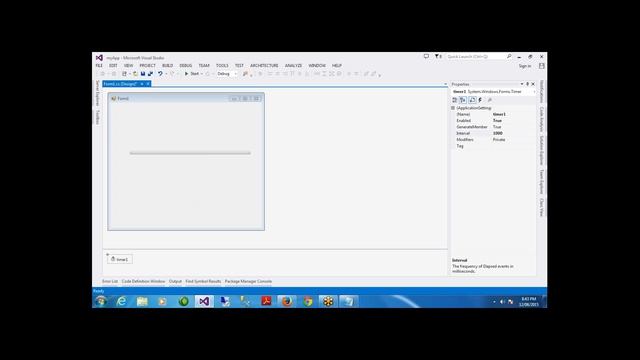Viewport: 640px width, 360px height.
Task: Open the TEST menu
Action: point(239,66)
